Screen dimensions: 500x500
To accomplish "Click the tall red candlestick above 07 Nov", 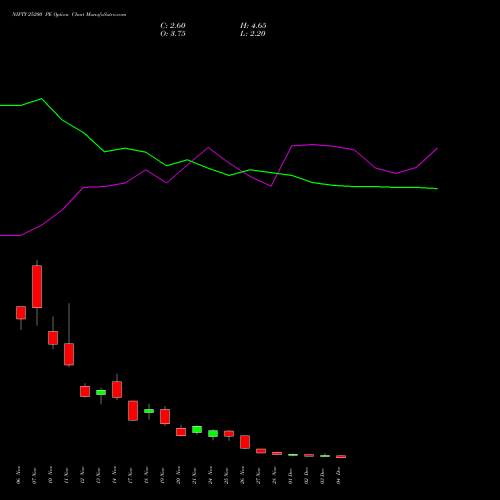I will coord(37,286).
